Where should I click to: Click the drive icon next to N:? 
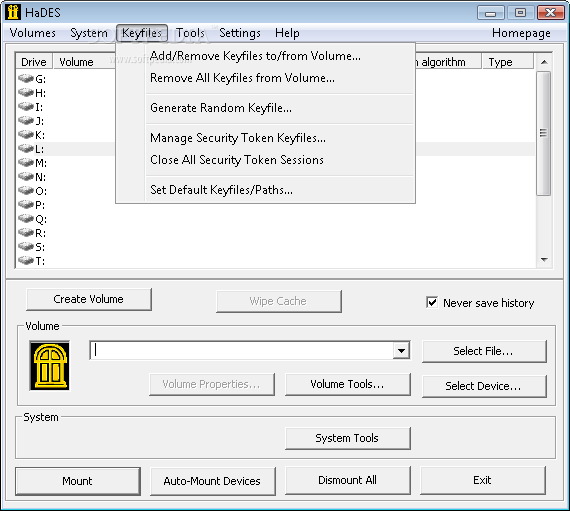point(26,176)
